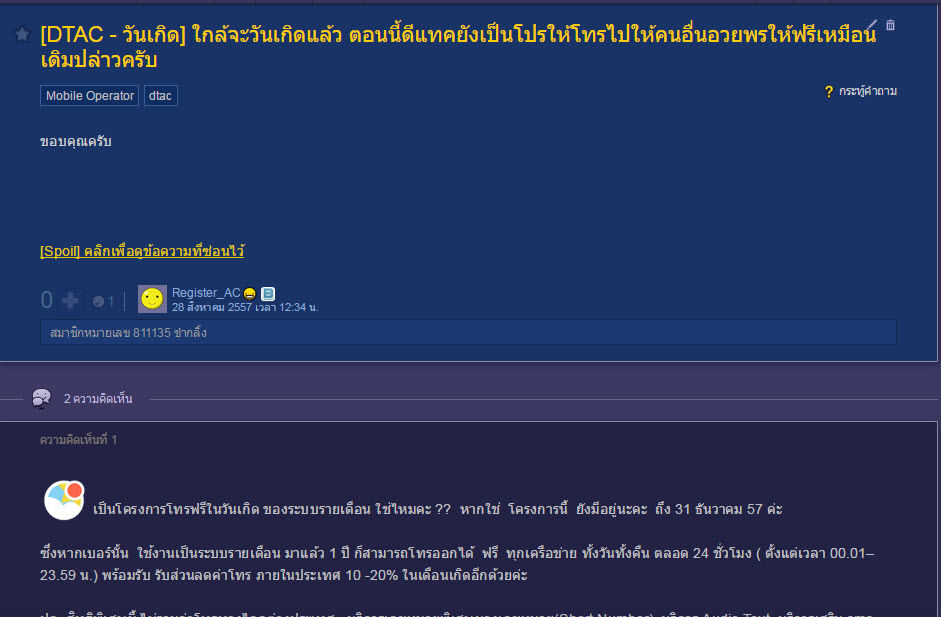Click the 'สมาชิกหมายเลข 811135 ขำกลิ้ง' bar
The height and width of the screenshot is (617, 941).
[x=468, y=332]
